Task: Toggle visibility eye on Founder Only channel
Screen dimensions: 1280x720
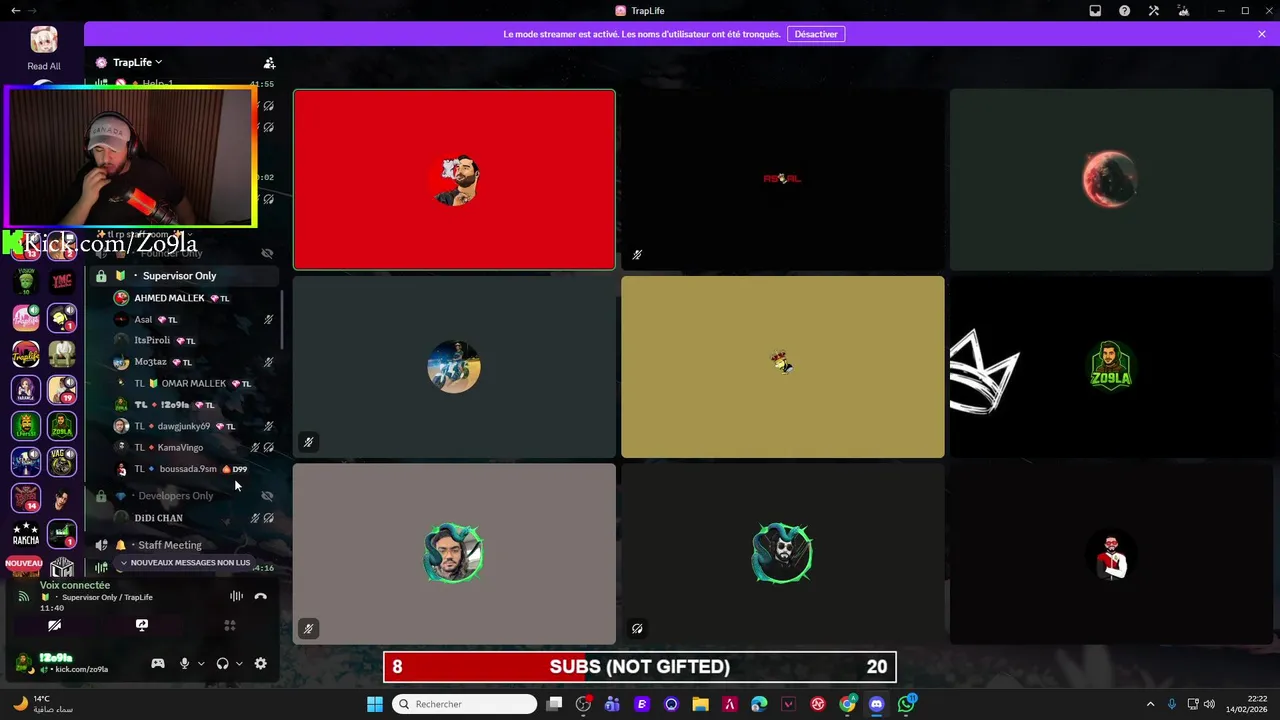Action: (267, 254)
